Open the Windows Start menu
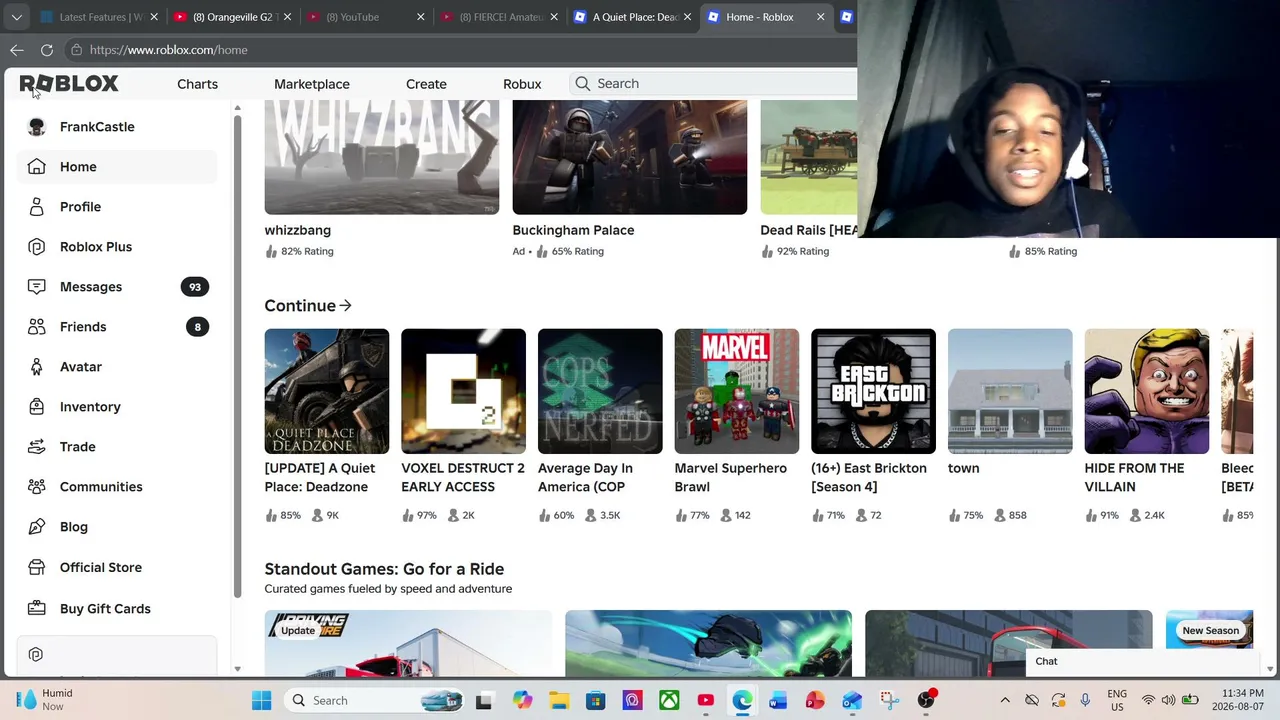Screen dimensions: 1280x720 (x=262, y=700)
